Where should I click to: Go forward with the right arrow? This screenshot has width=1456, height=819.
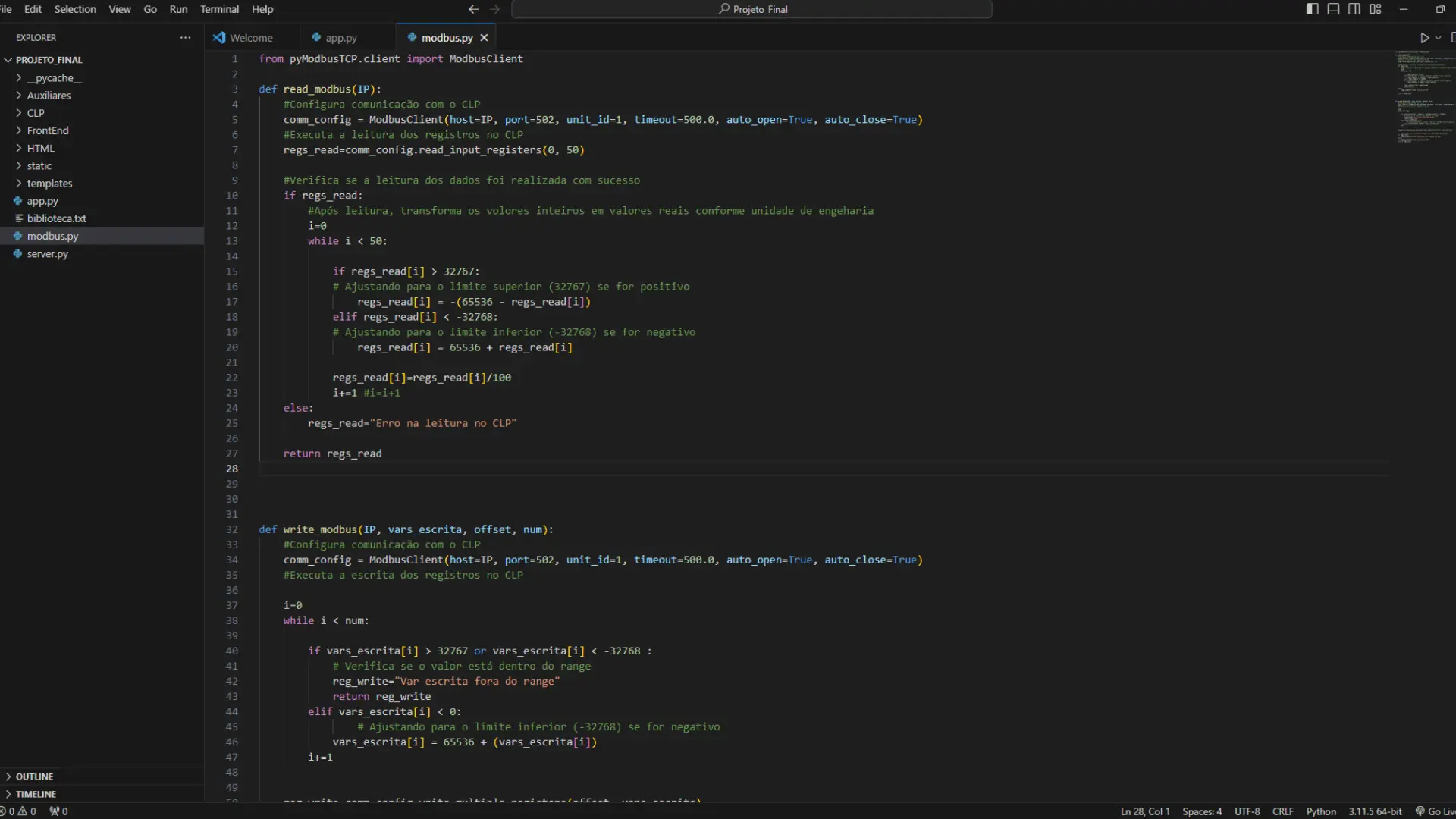495,9
